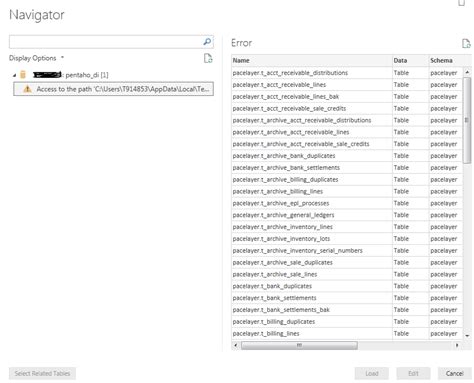Click the Load button
Screen dimensions: 474x383
(x=371, y=373)
